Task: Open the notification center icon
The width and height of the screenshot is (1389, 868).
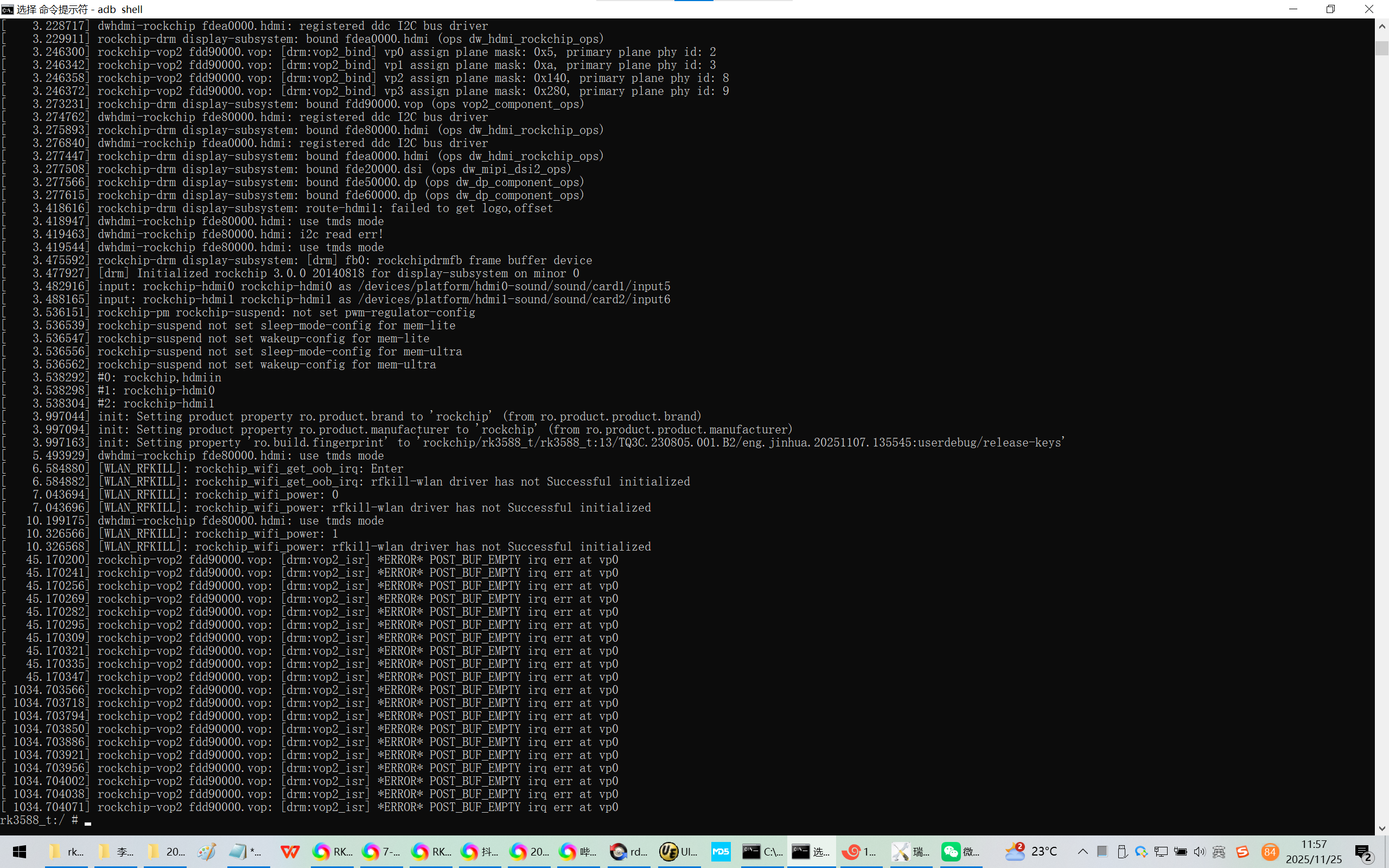Action: pos(1362,852)
